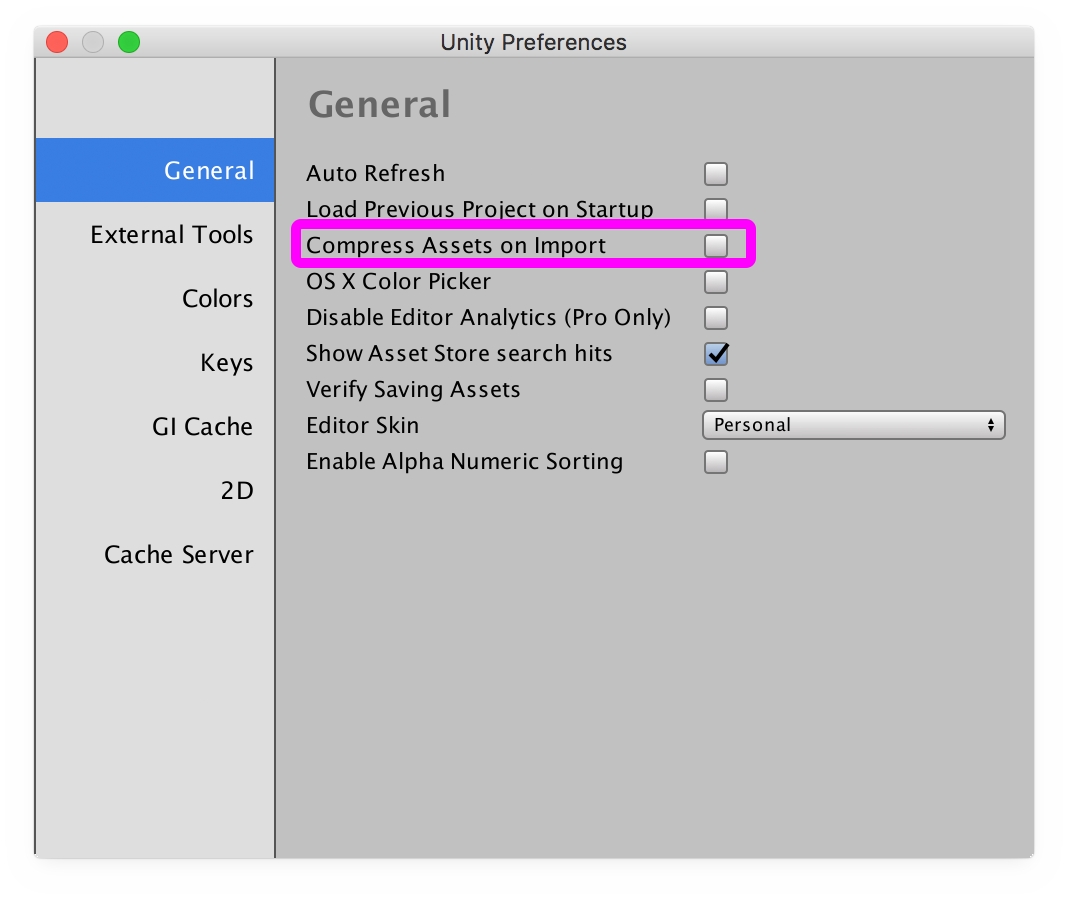Click the OS X Color Picker label
The width and height of the screenshot is (1068, 900).
398,281
